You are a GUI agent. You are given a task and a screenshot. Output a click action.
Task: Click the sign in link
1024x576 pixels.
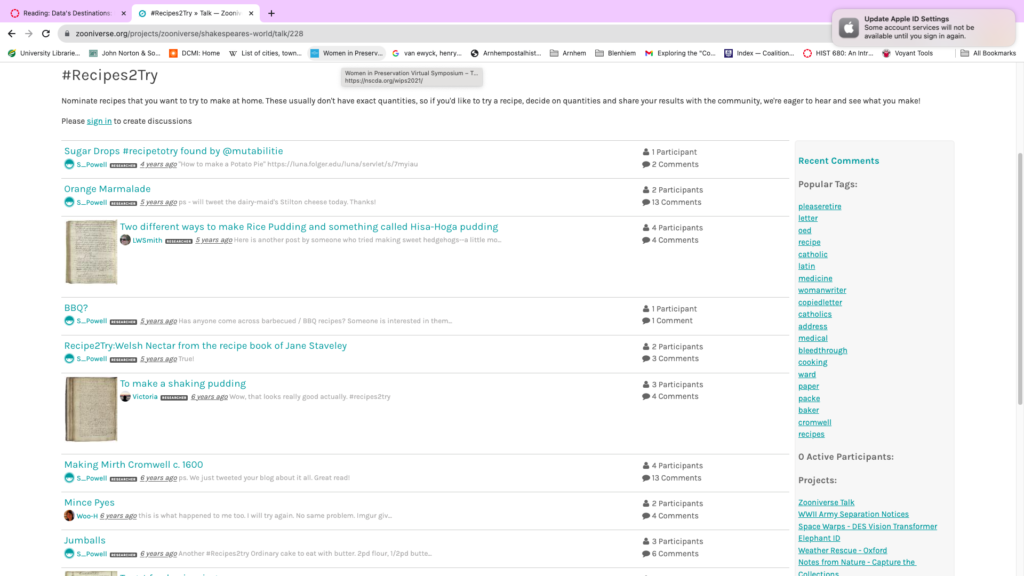(x=99, y=121)
